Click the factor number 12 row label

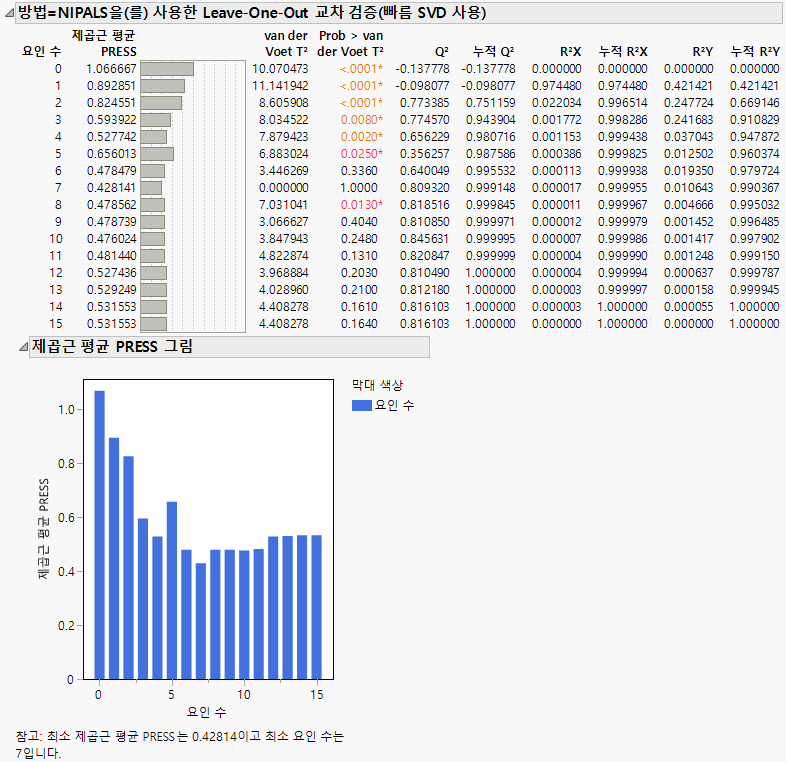pyautogui.click(x=56, y=273)
